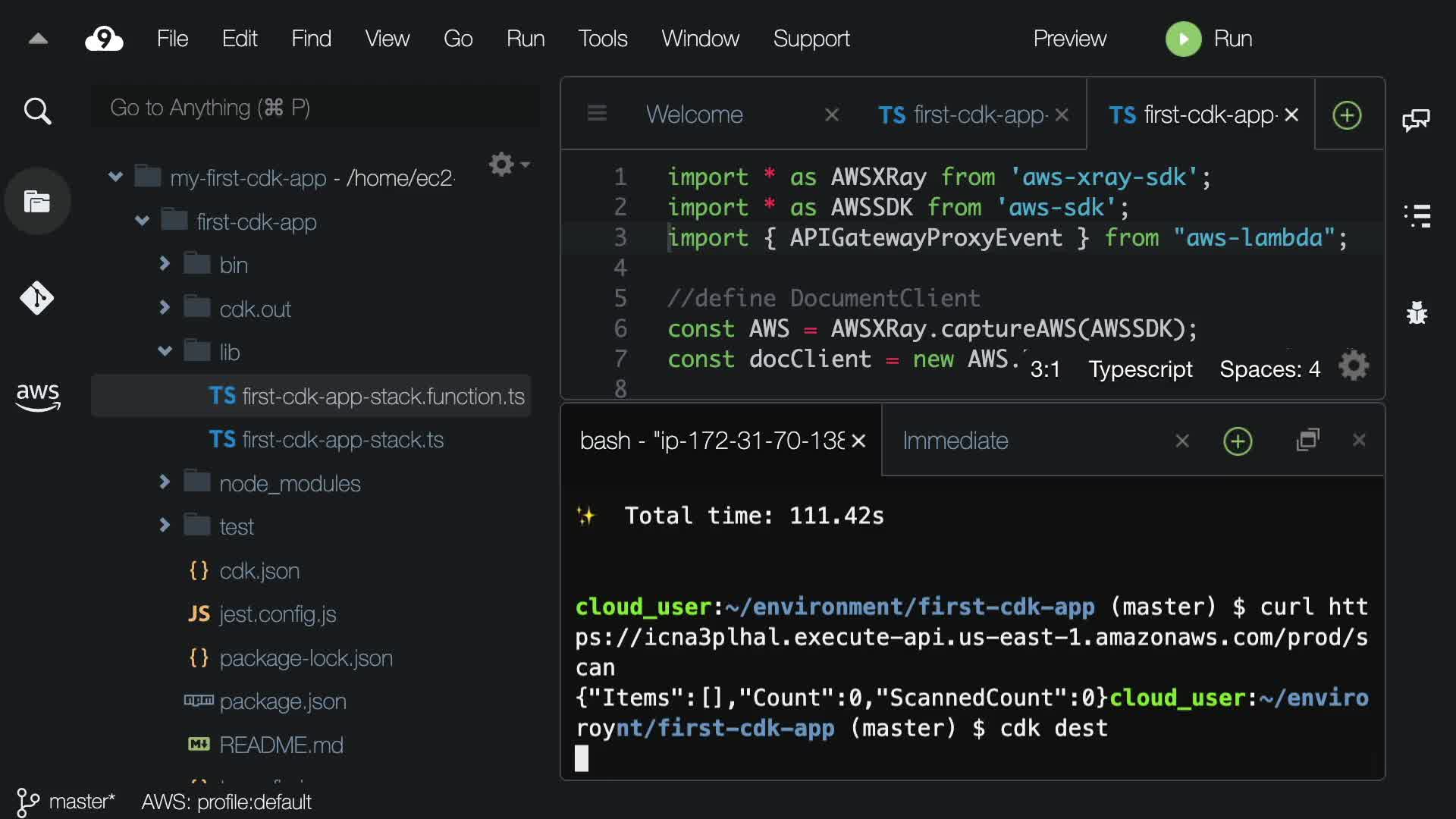Open editor settings gear in status bar
The height and width of the screenshot is (819, 1456).
1354,367
